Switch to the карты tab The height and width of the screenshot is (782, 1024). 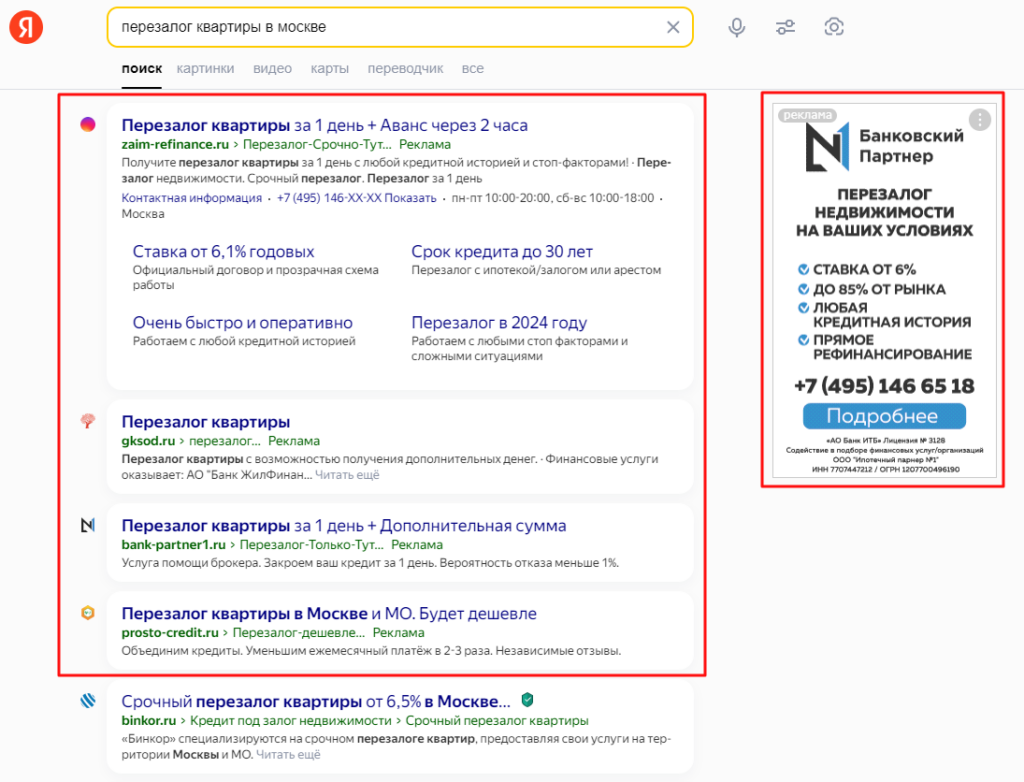(330, 69)
